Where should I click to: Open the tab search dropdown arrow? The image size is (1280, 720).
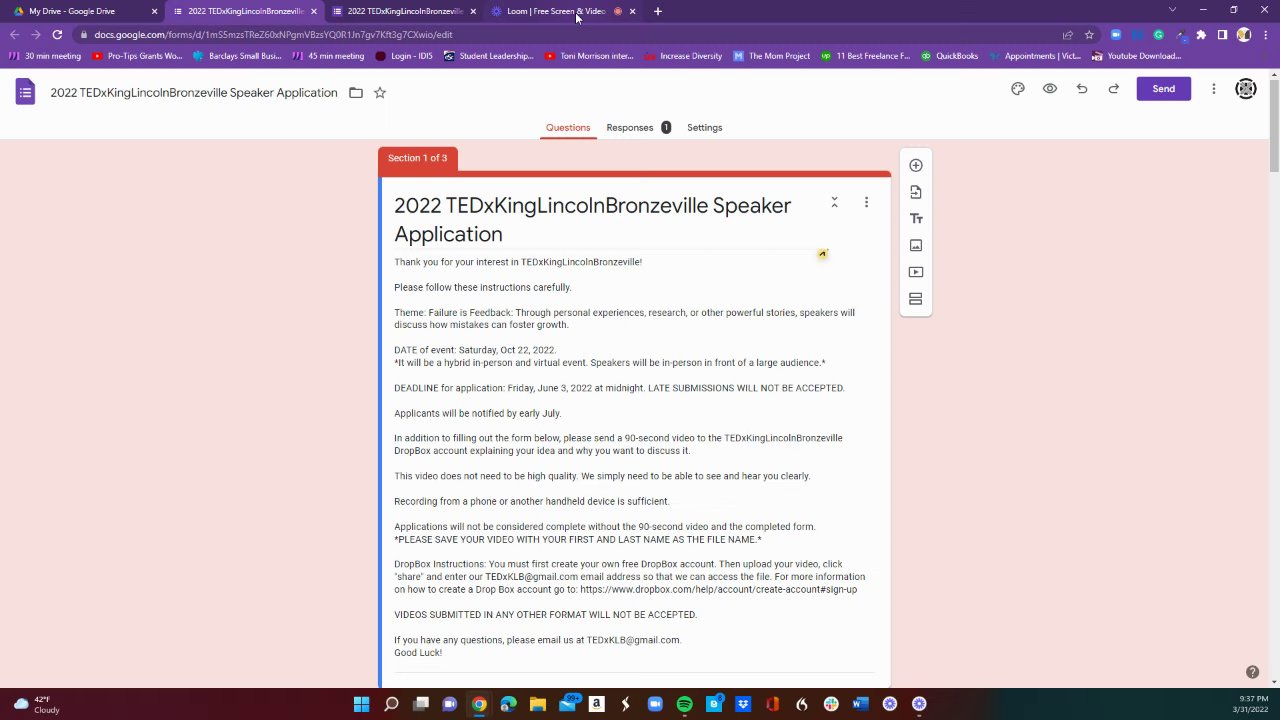[x=1172, y=10]
